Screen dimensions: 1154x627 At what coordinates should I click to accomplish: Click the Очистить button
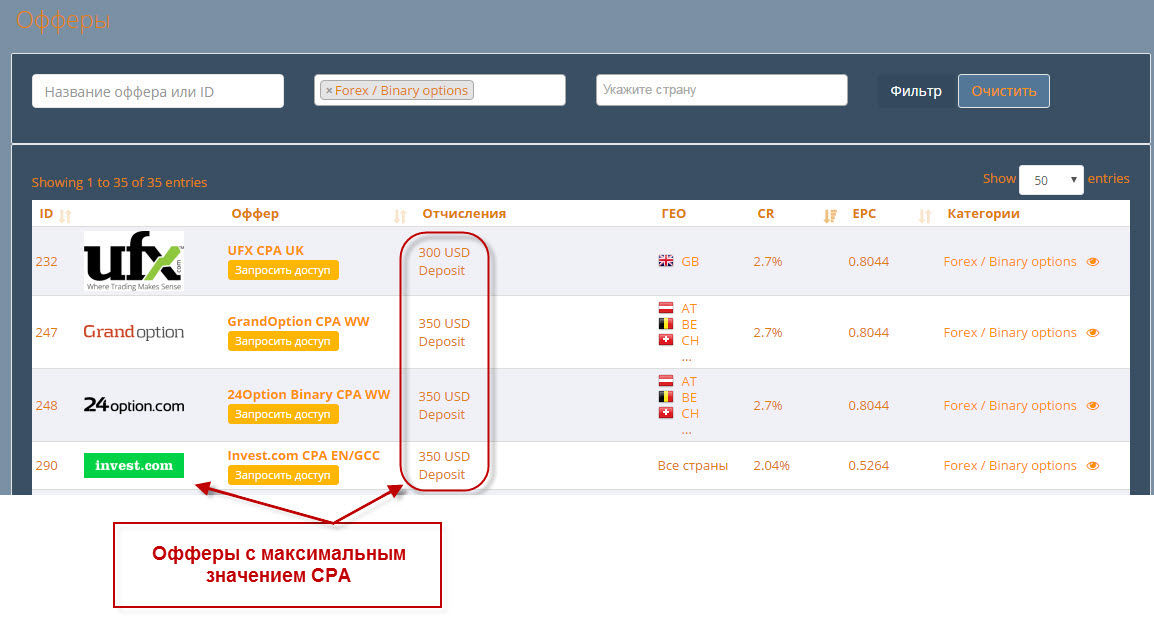pos(1004,91)
